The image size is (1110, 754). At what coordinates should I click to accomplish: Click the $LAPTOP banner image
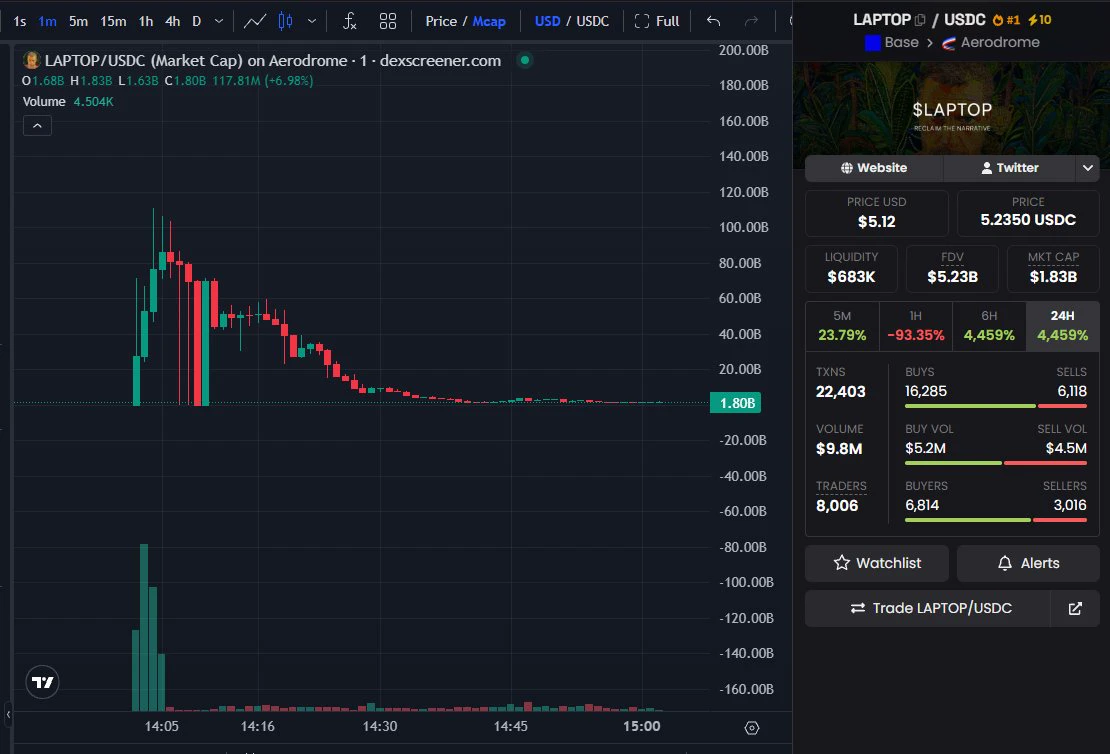point(951,108)
